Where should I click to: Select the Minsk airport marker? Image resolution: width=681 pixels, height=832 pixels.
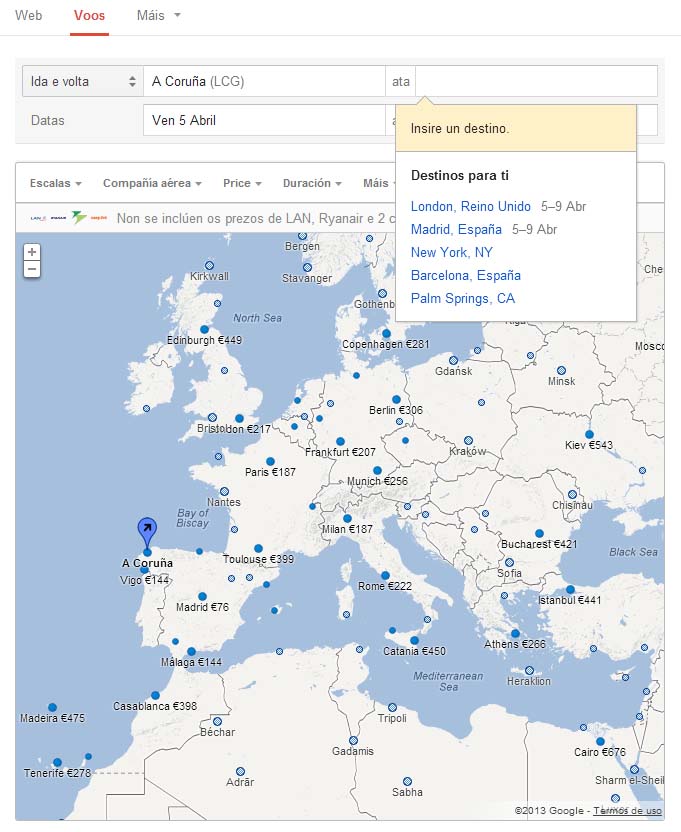[562, 370]
